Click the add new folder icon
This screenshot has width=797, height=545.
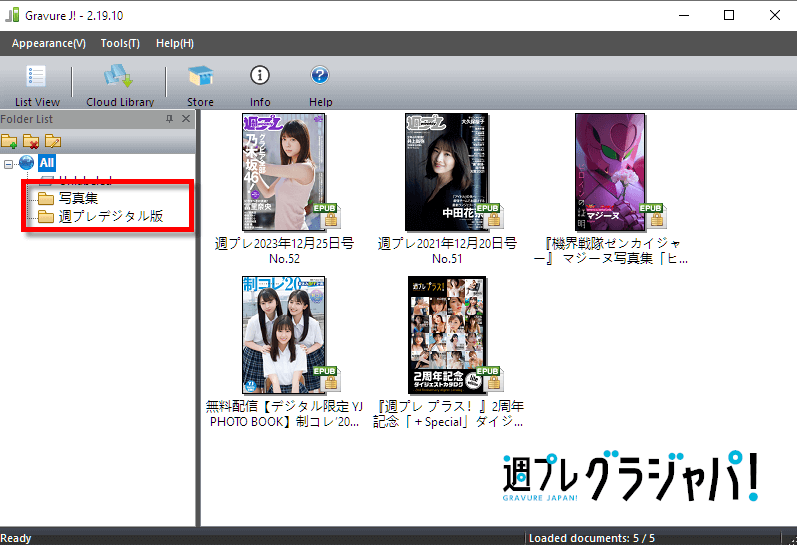click(9, 141)
